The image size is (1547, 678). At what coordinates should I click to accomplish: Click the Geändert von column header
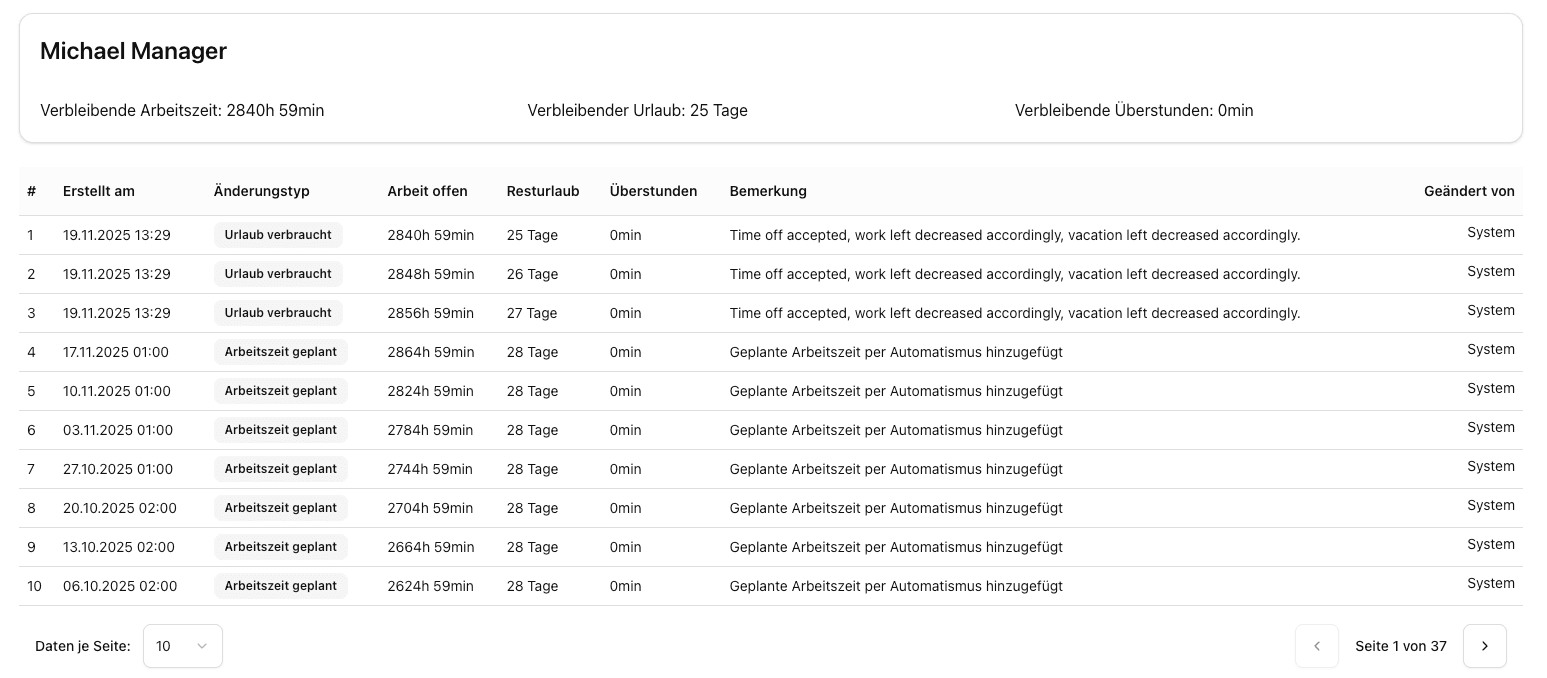pos(1469,191)
